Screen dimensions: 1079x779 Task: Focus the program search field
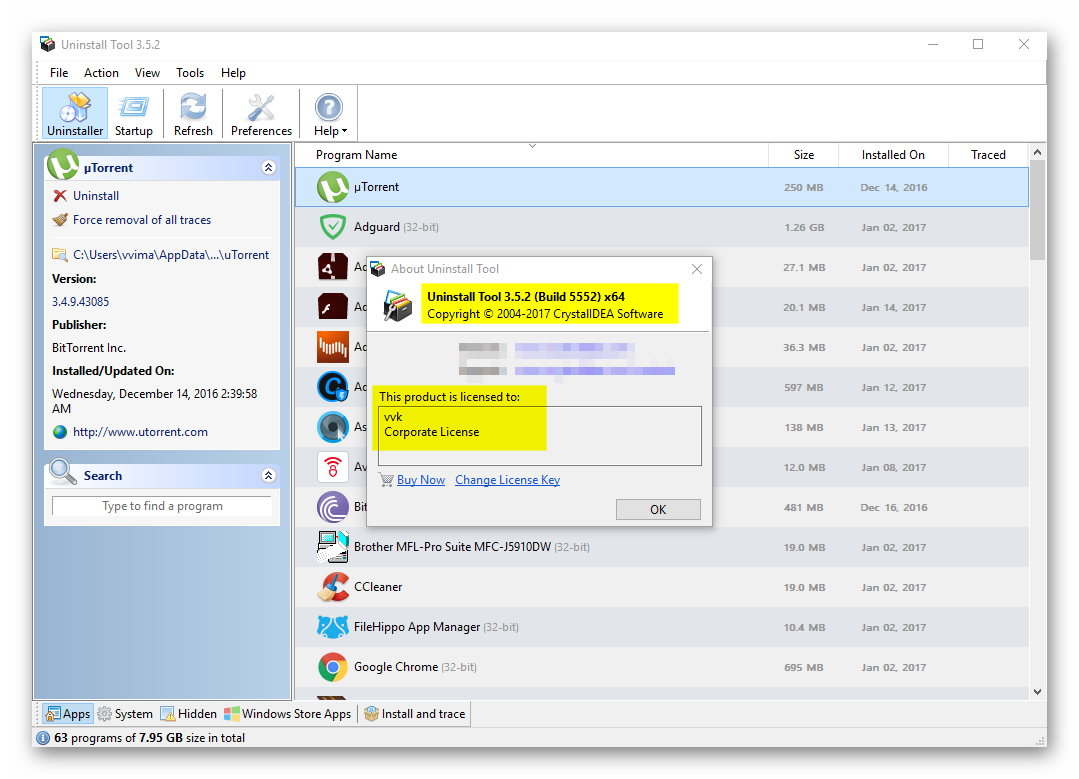tap(162, 506)
